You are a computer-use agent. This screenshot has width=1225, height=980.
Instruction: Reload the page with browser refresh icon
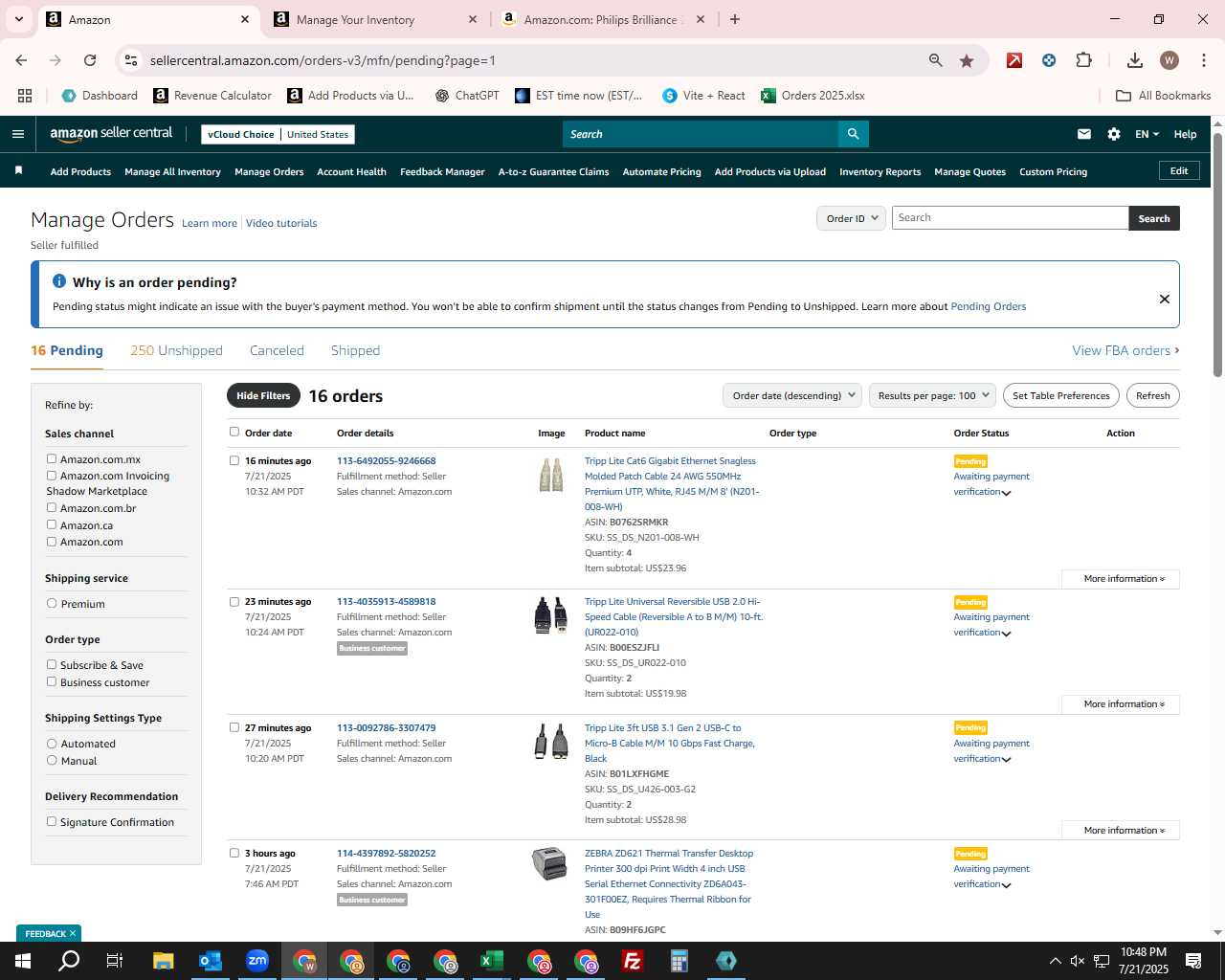(90, 60)
